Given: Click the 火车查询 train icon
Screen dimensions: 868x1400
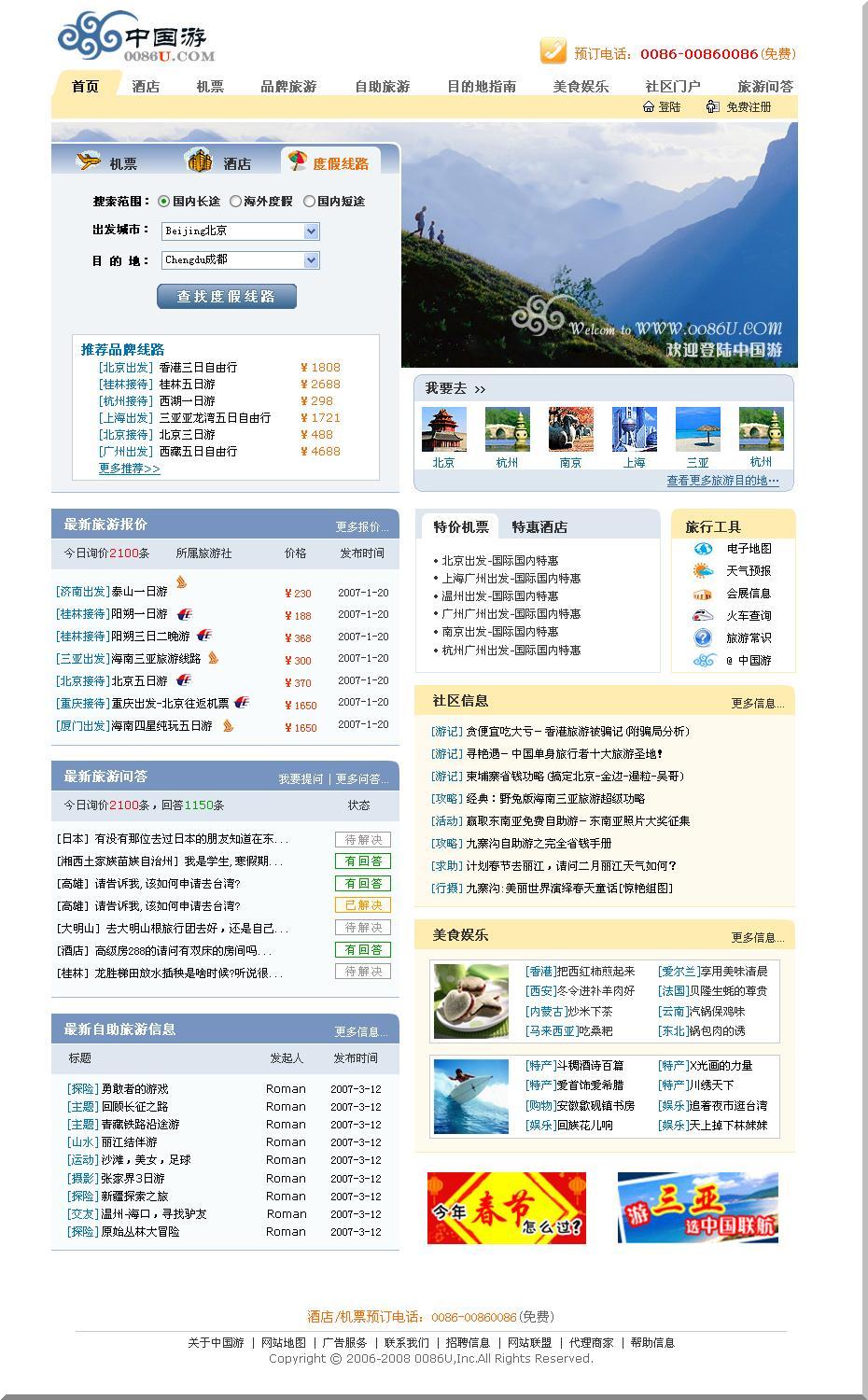Looking at the screenshot, I should pos(703,615).
